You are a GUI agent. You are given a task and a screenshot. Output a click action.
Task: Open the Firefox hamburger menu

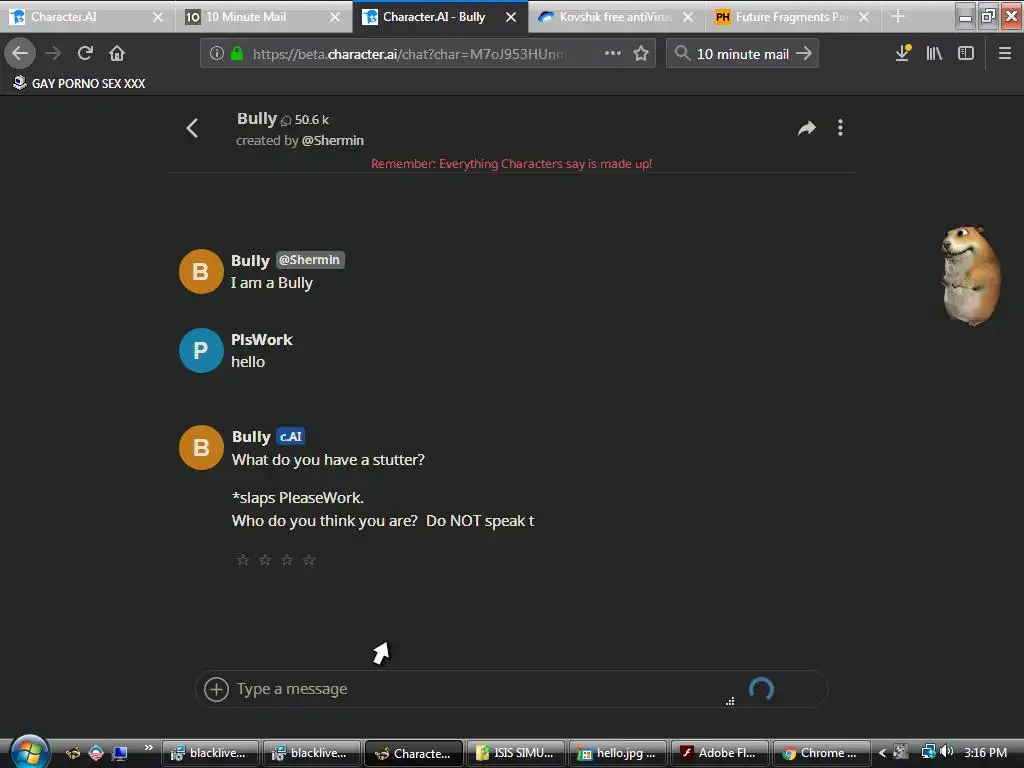[x=1005, y=53]
